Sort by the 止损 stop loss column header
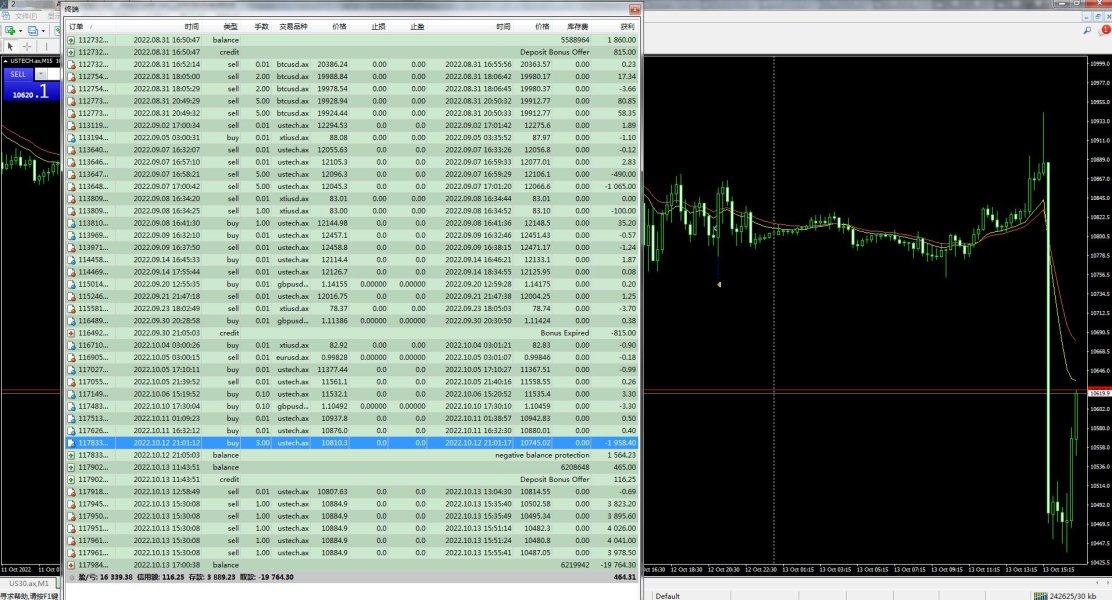The width and height of the screenshot is (1112, 600). tap(379, 26)
